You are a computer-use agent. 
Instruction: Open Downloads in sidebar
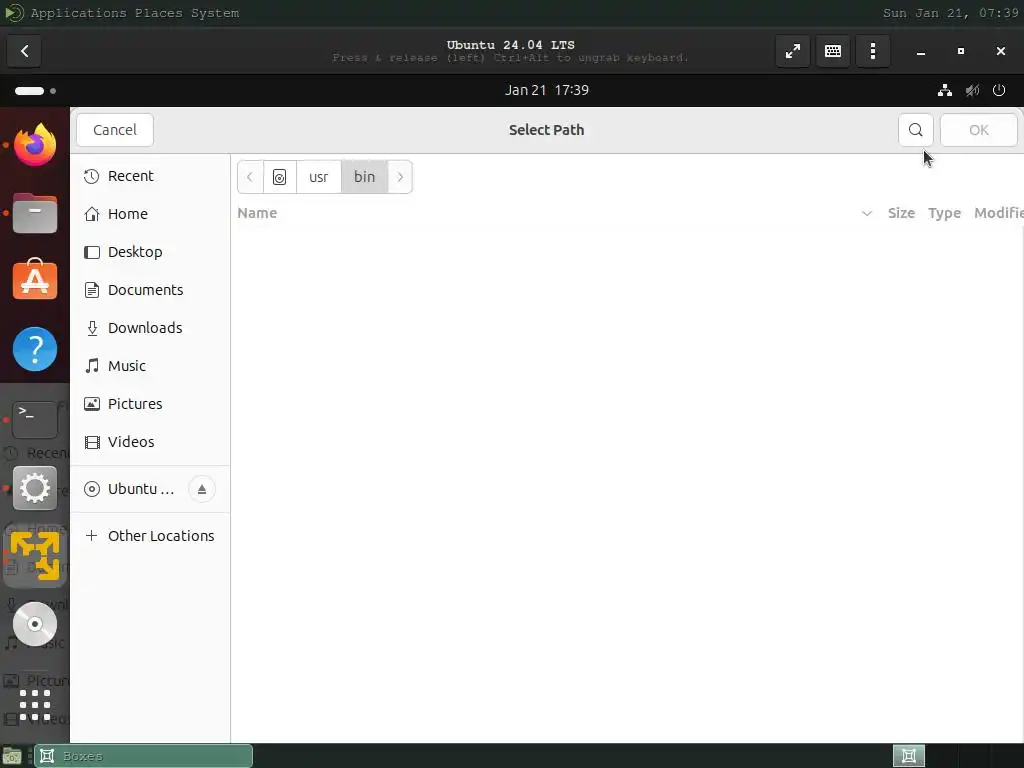150,327
